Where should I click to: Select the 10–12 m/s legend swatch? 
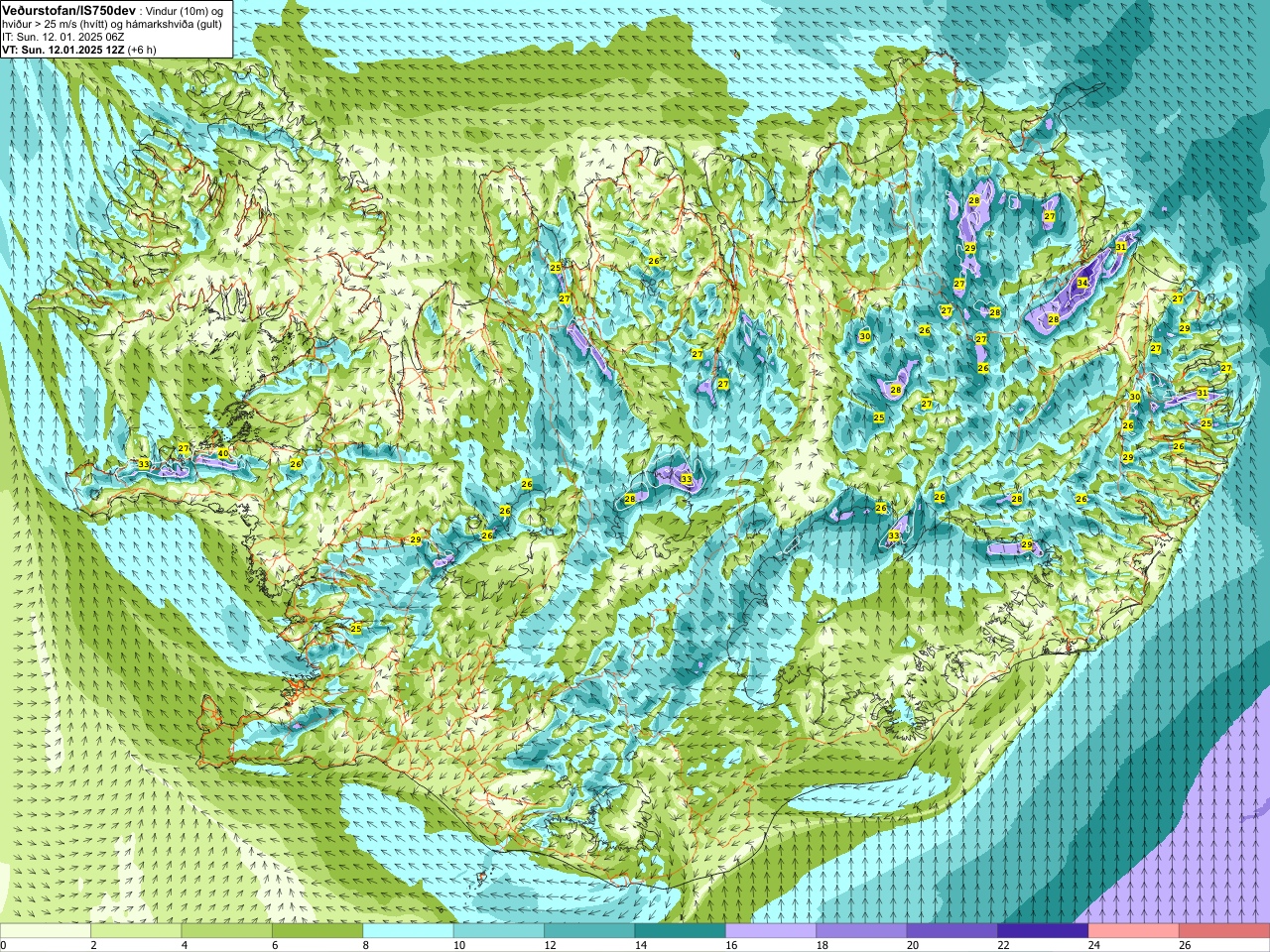click(499, 931)
